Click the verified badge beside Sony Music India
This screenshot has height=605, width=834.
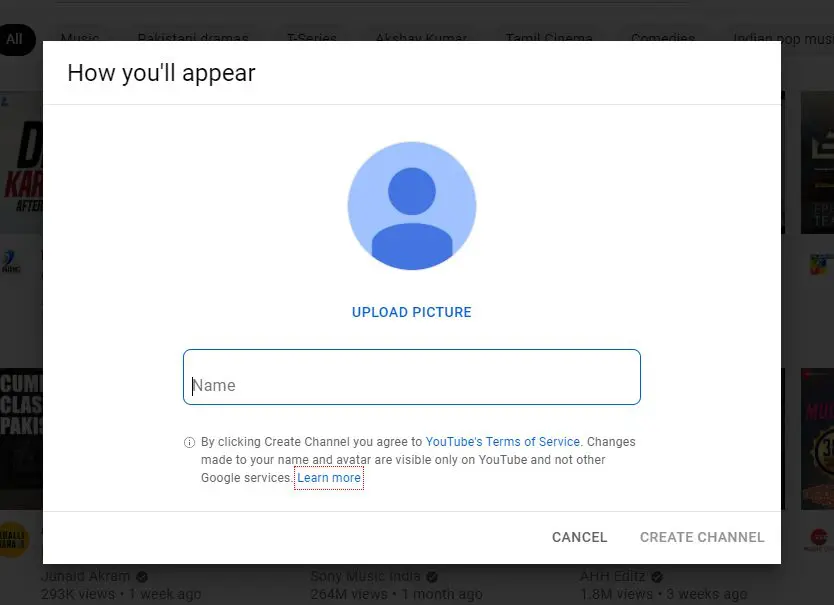430,576
